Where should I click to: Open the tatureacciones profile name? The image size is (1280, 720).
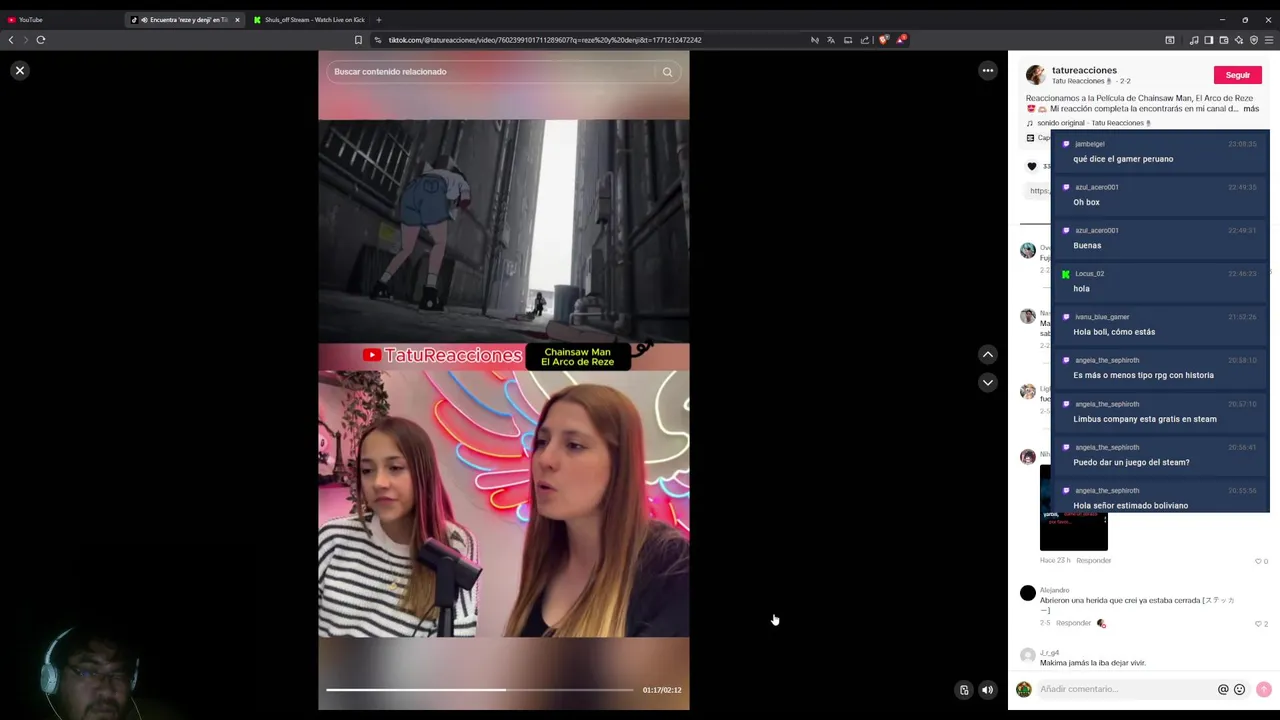click(1084, 70)
